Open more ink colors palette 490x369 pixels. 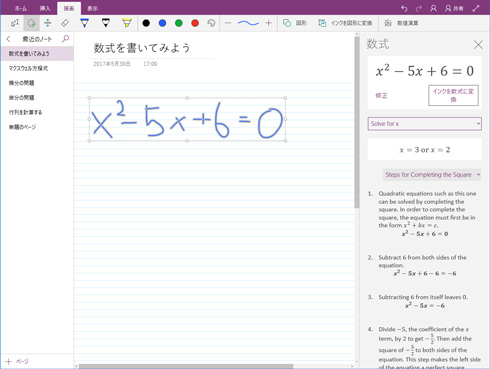tap(211, 23)
